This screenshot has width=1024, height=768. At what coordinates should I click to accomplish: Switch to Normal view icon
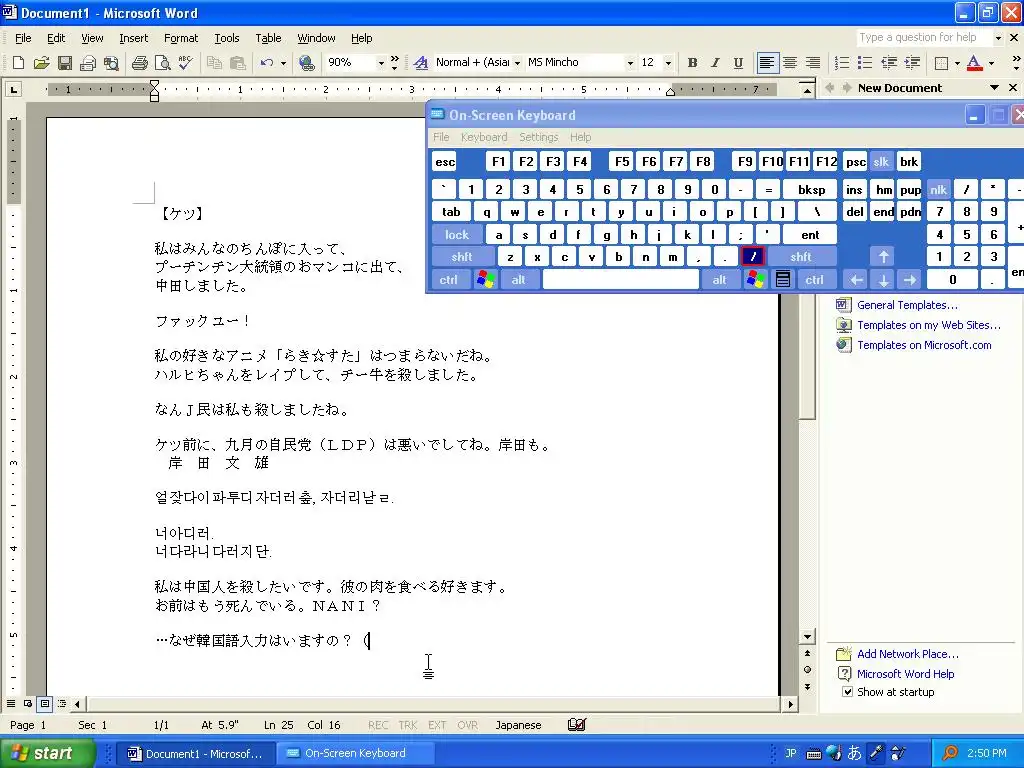[11, 704]
